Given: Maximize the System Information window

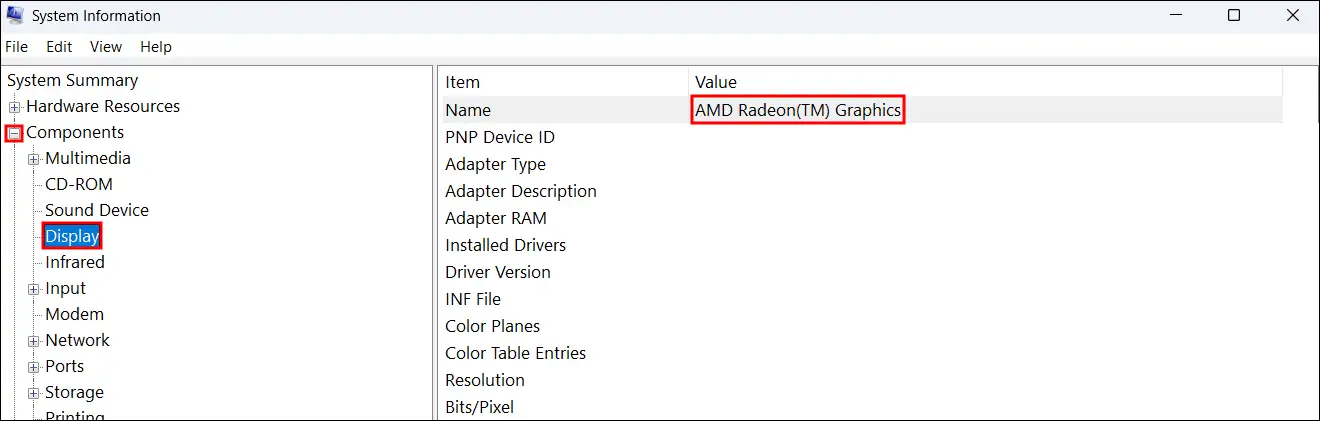Looking at the screenshot, I should [x=1234, y=16].
